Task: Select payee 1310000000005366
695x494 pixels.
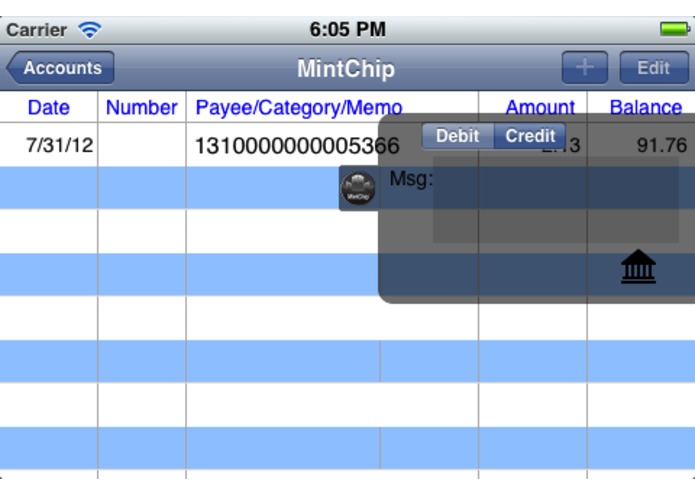Action: pyautogui.click(x=297, y=145)
